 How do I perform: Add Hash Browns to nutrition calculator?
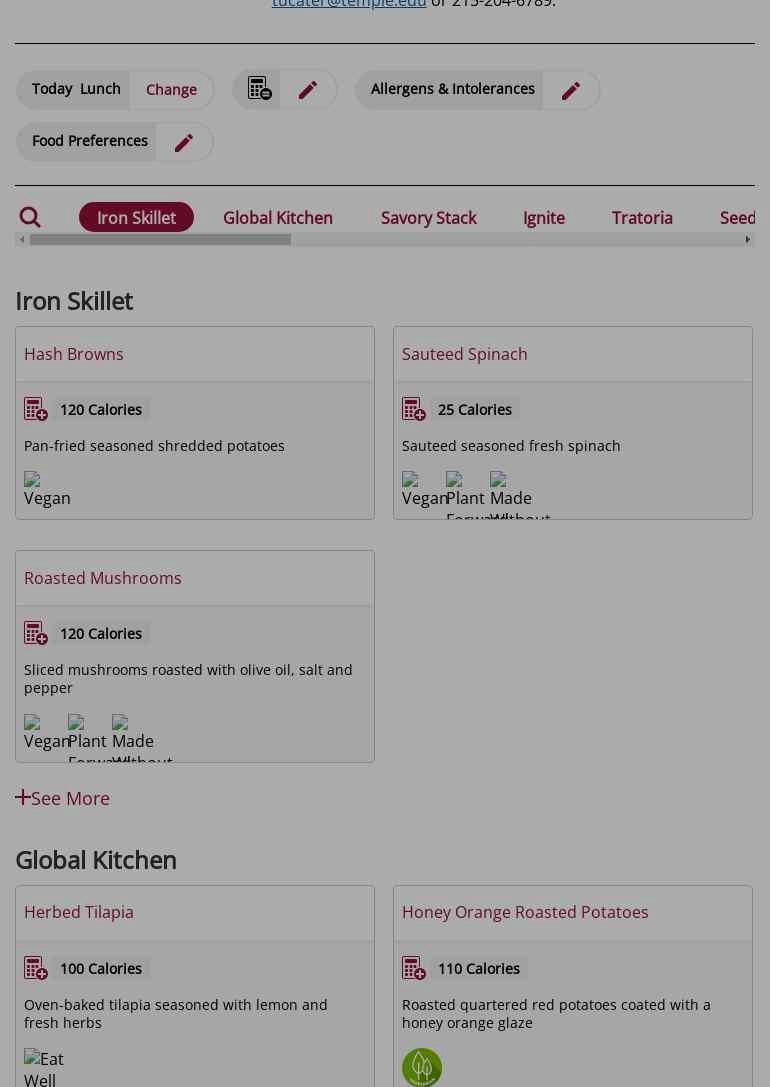point(36,409)
